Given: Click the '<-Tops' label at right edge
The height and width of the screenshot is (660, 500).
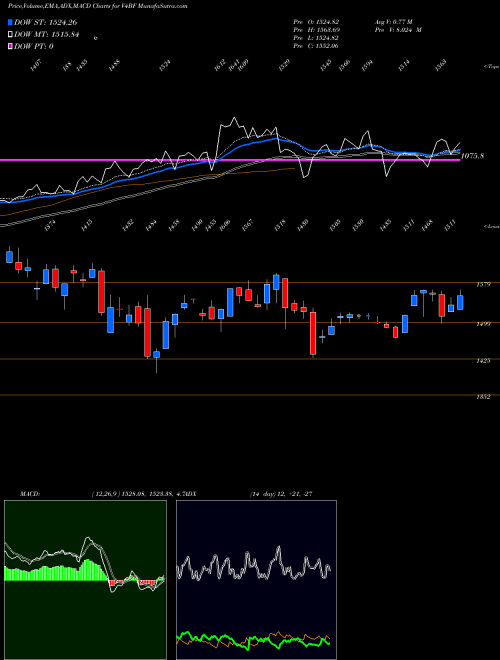Looking at the screenshot, I should pos(491,67).
